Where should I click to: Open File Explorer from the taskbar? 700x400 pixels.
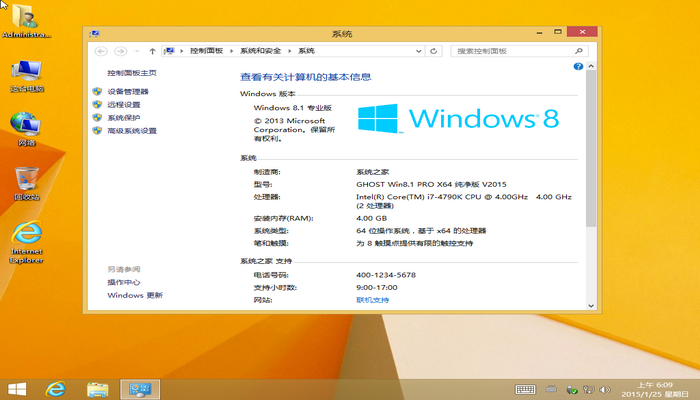(97, 388)
